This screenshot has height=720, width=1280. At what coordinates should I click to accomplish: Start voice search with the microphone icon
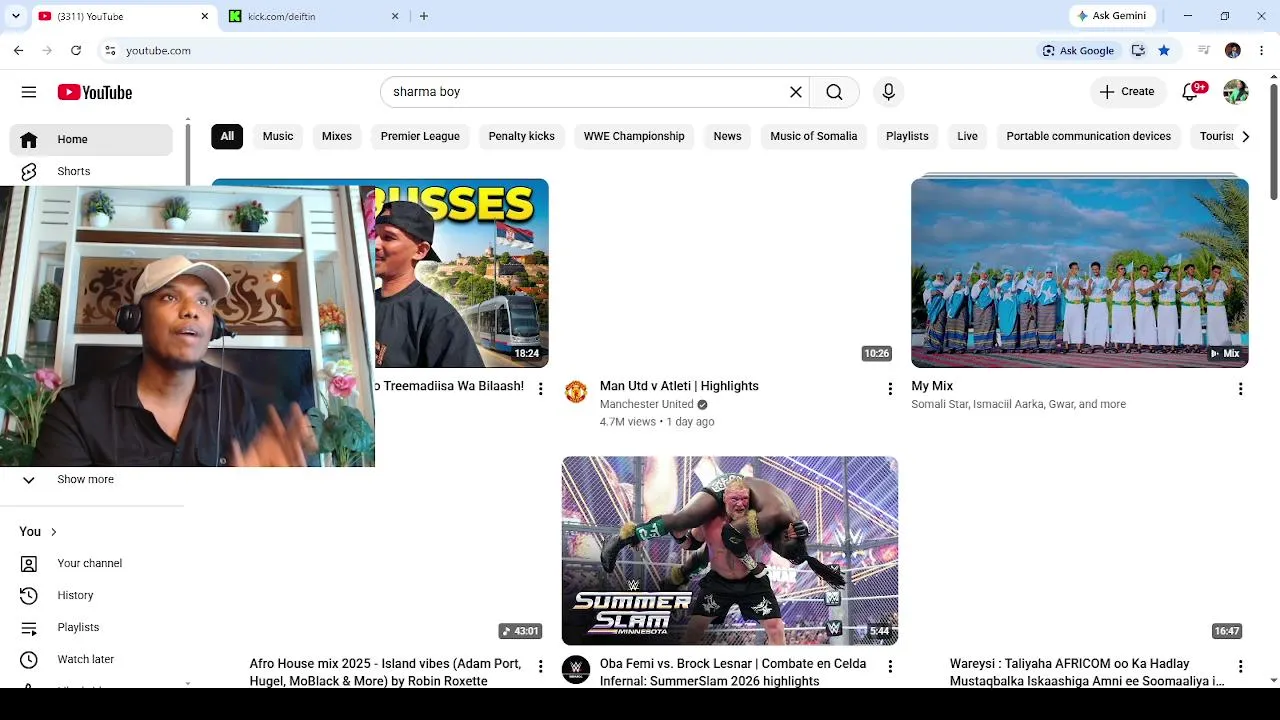click(888, 92)
